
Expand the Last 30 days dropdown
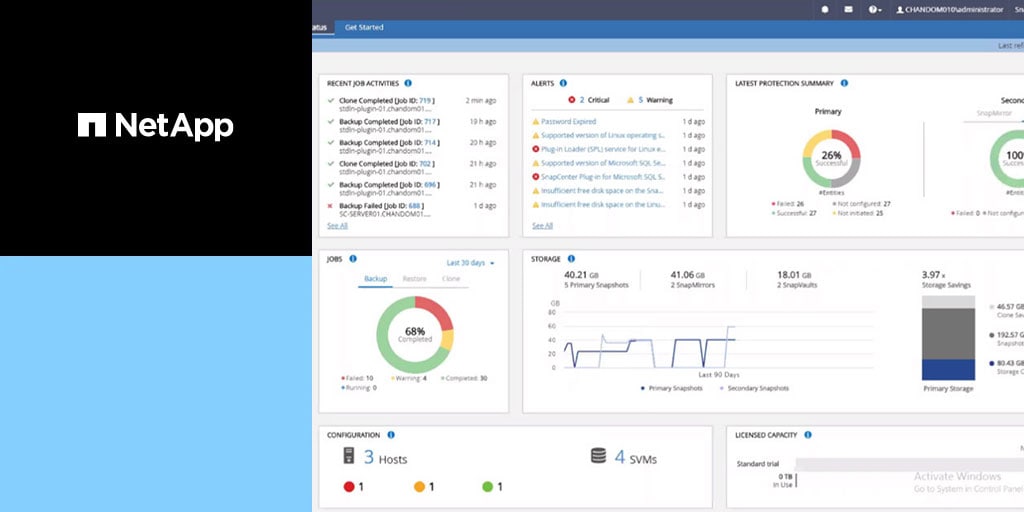[x=470, y=263]
